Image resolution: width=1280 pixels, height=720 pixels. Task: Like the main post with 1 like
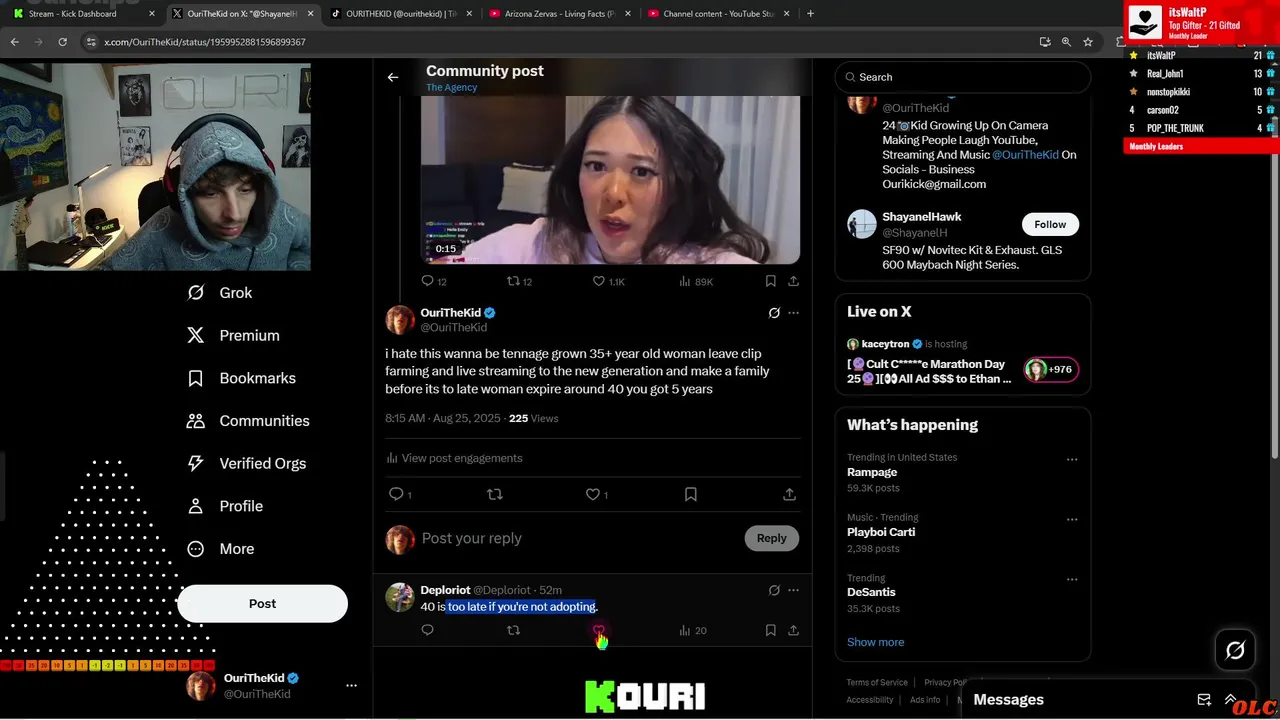[x=593, y=494]
